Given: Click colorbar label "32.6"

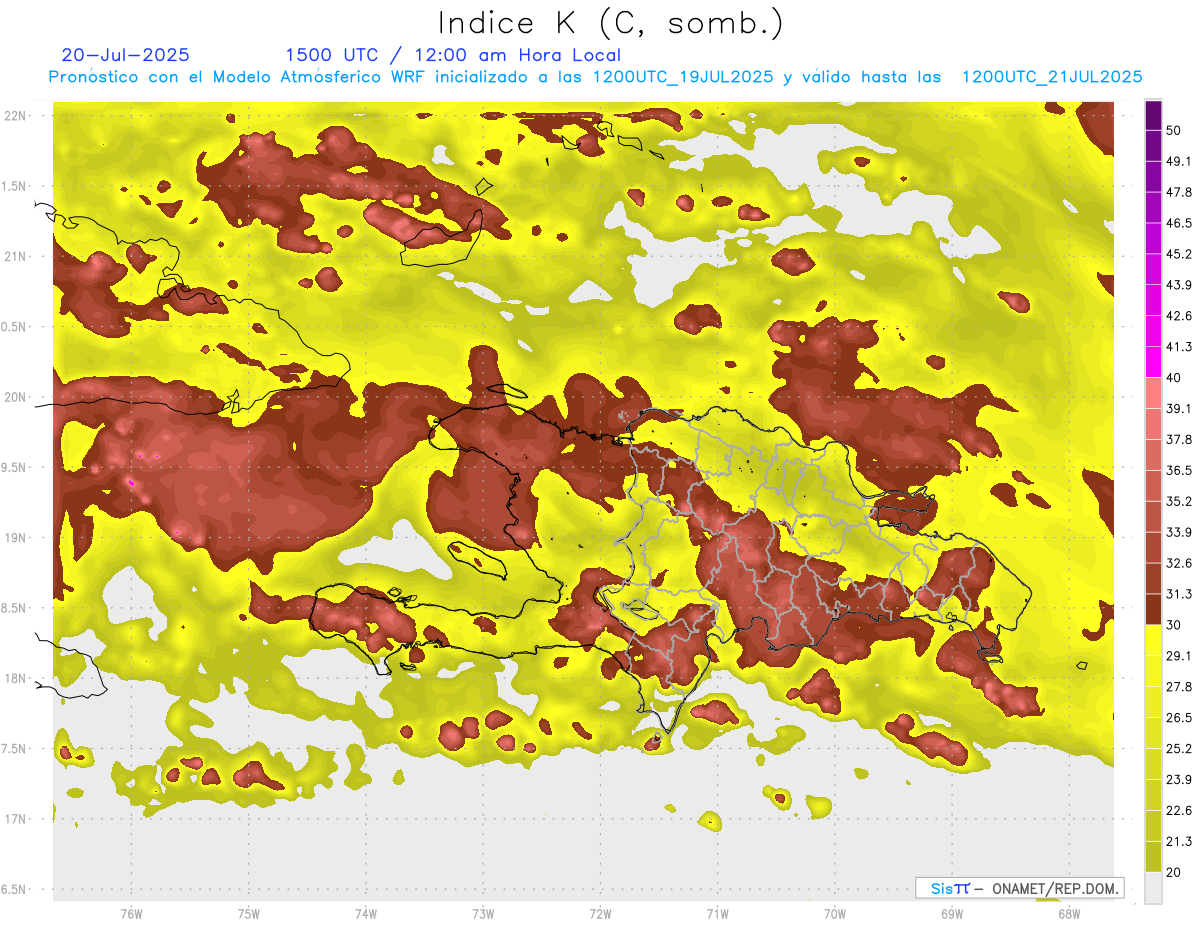Looking at the screenshot, I should [x=1178, y=563].
